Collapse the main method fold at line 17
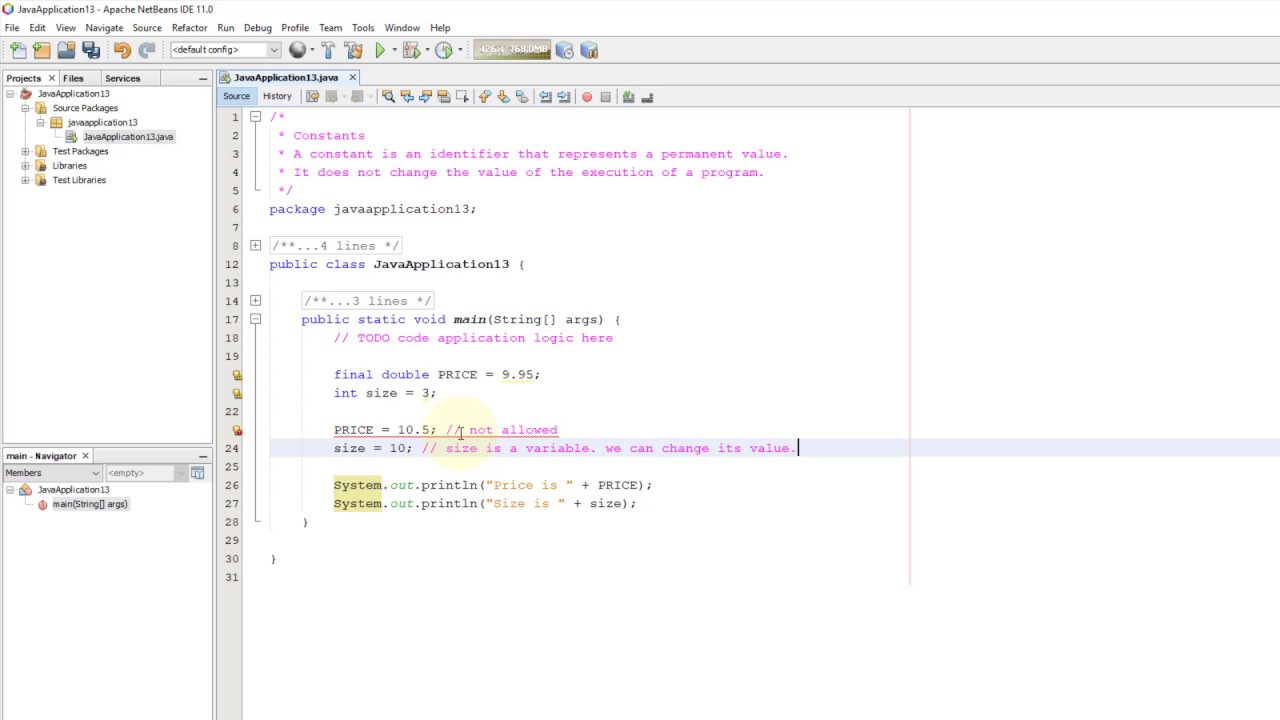Image resolution: width=1280 pixels, height=720 pixels. [x=256, y=319]
